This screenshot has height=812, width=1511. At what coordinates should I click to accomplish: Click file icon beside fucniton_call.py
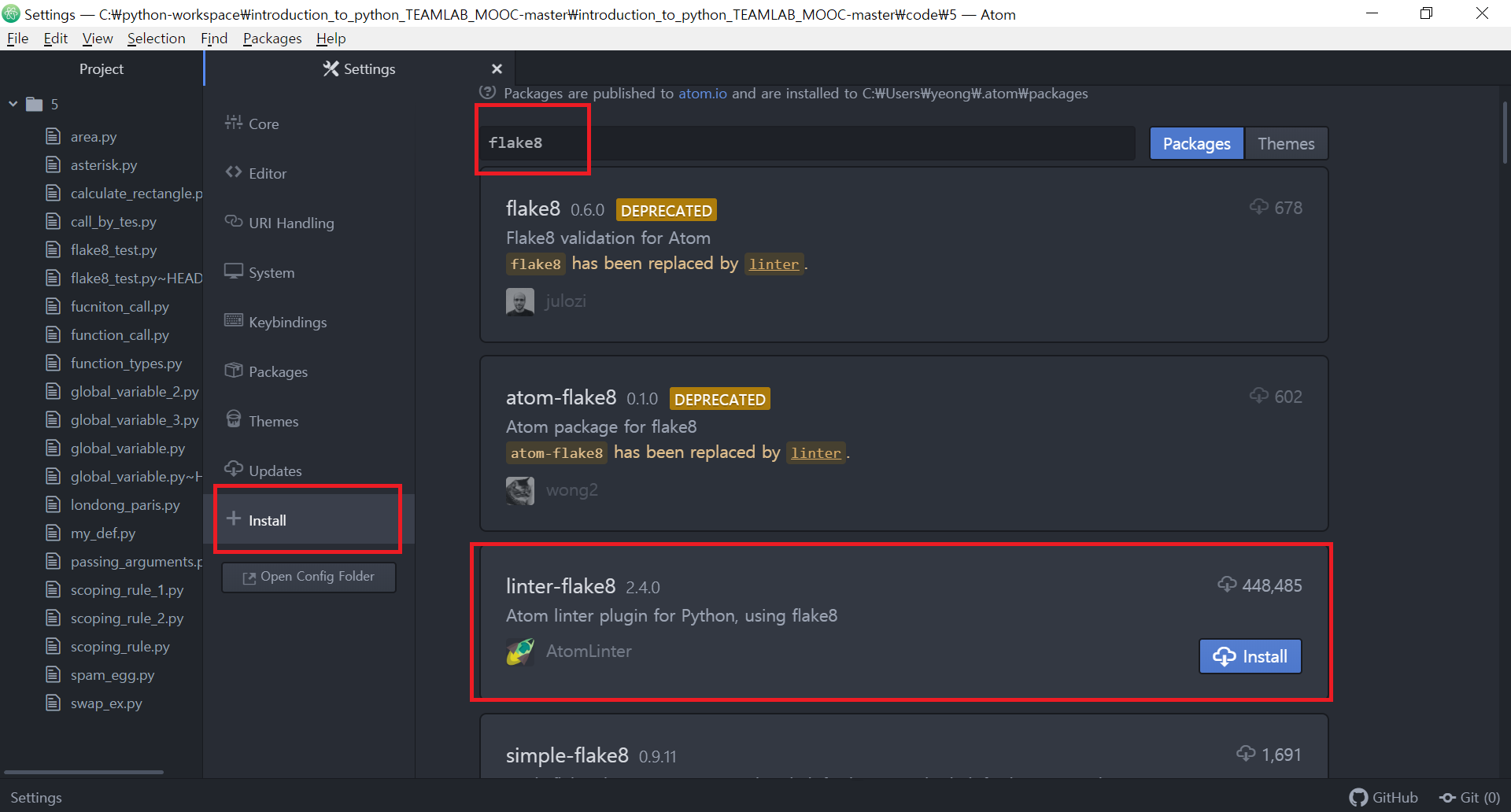coord(53,306)
